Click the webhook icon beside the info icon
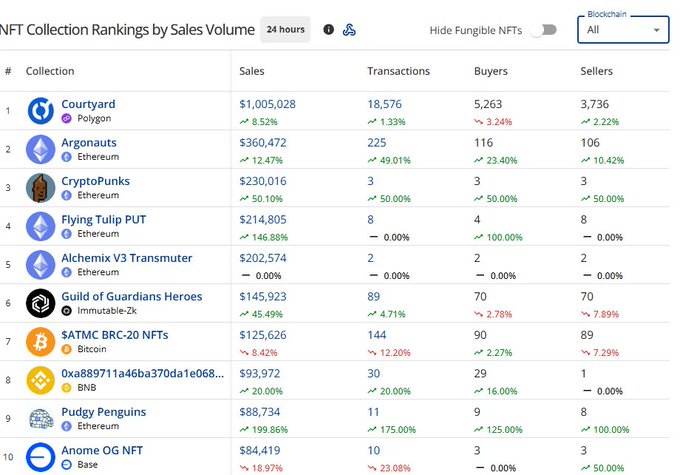This screenshot has height=475, width=680. pos(349,29)
